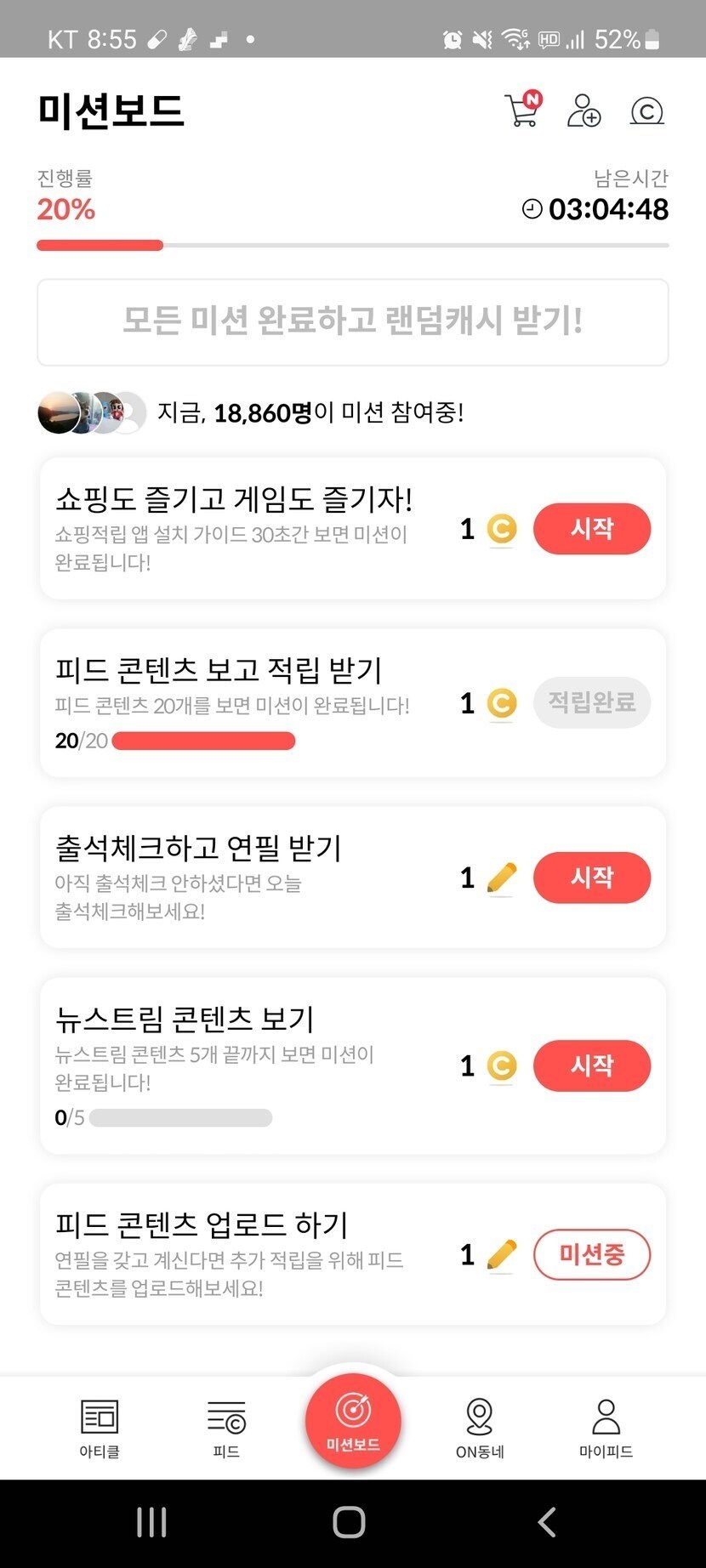The image size is (706, 1568).
Task: Click the red mission progress bar
Action: pos(100,246)
